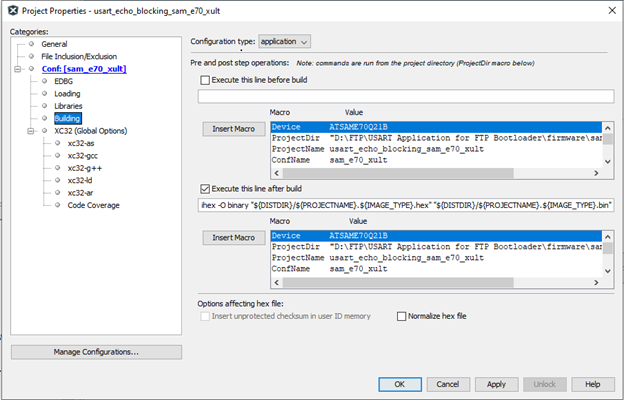The width and height of the screenshot is (624, 400).
Task: Select Code Coverage category
Action: (93, 205)
